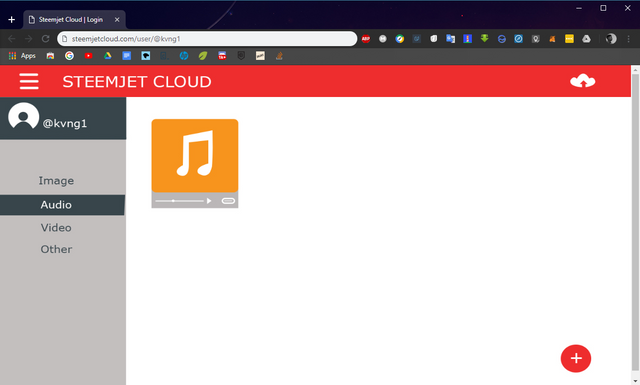The height and width of the screenshot is (385, 640).
Task: Open the black bird bookmark icon
Action: 146,56
